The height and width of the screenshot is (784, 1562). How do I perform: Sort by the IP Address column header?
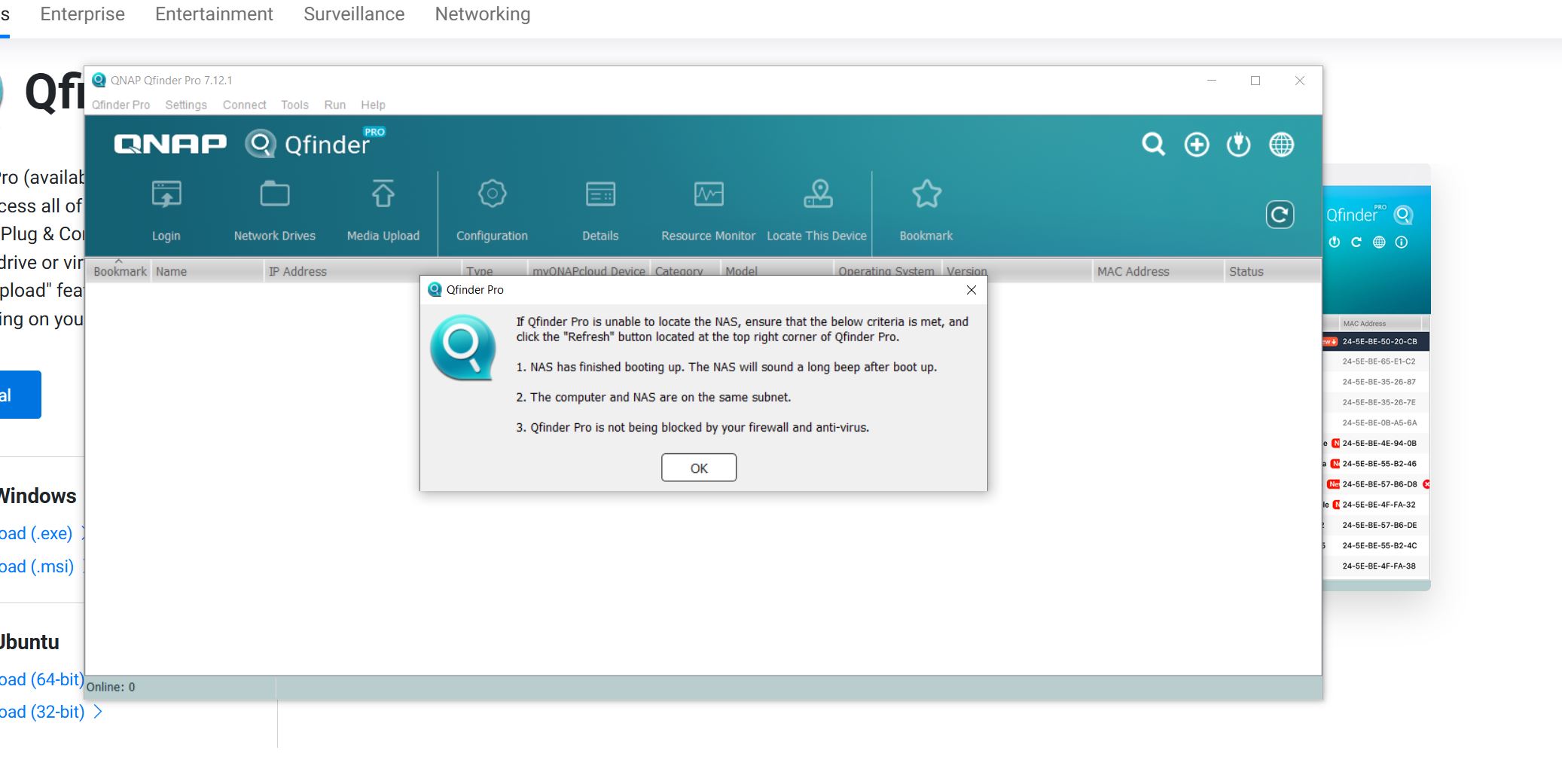click(x=363, y=271)
